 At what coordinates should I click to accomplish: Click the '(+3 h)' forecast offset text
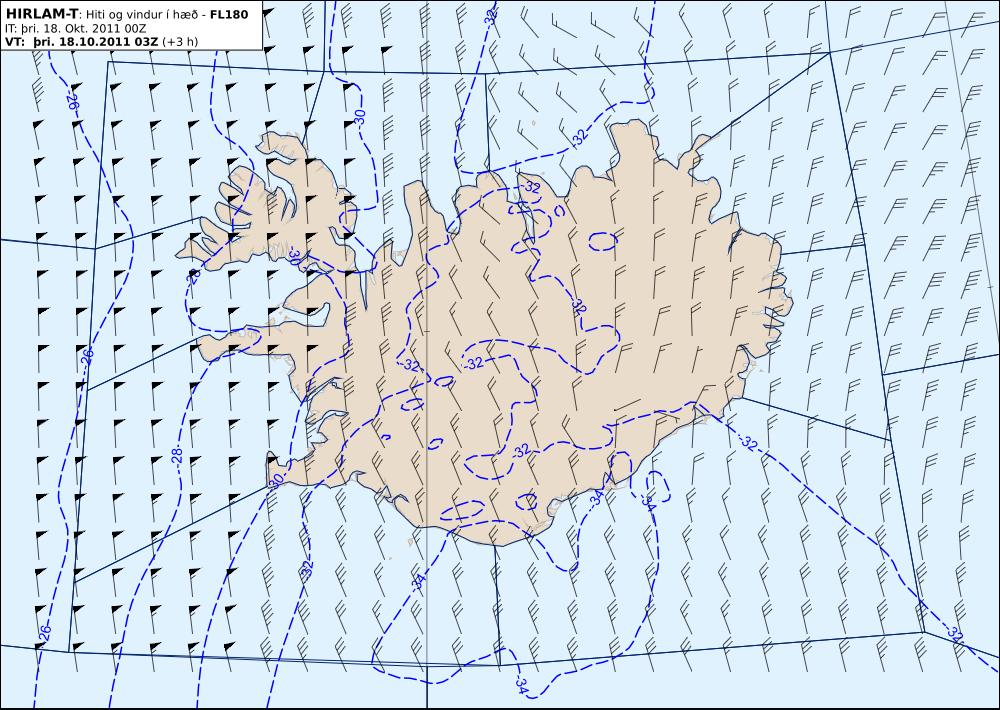[180, 42]
